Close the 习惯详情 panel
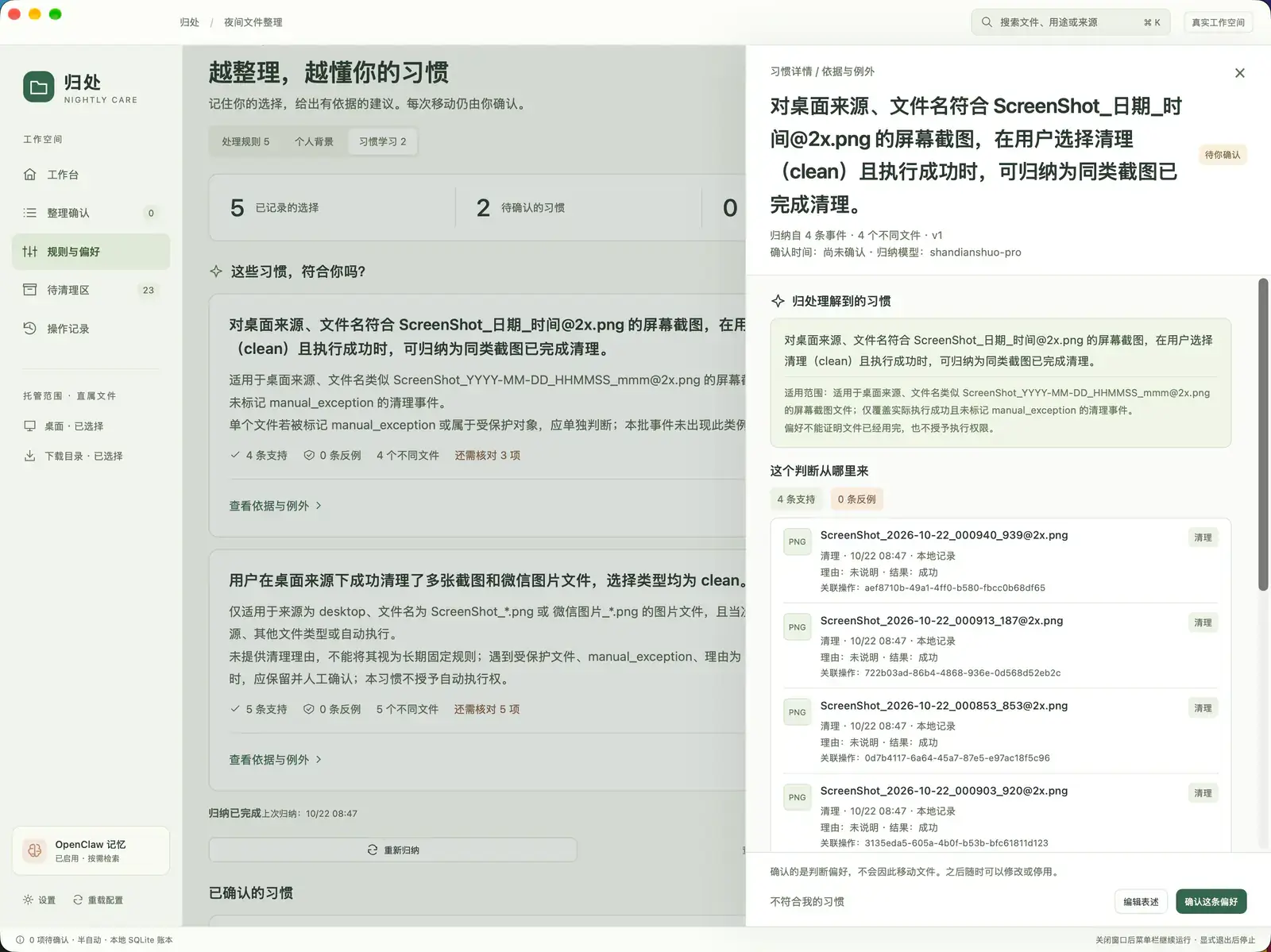1271x952 pixels. (1240, 73)
